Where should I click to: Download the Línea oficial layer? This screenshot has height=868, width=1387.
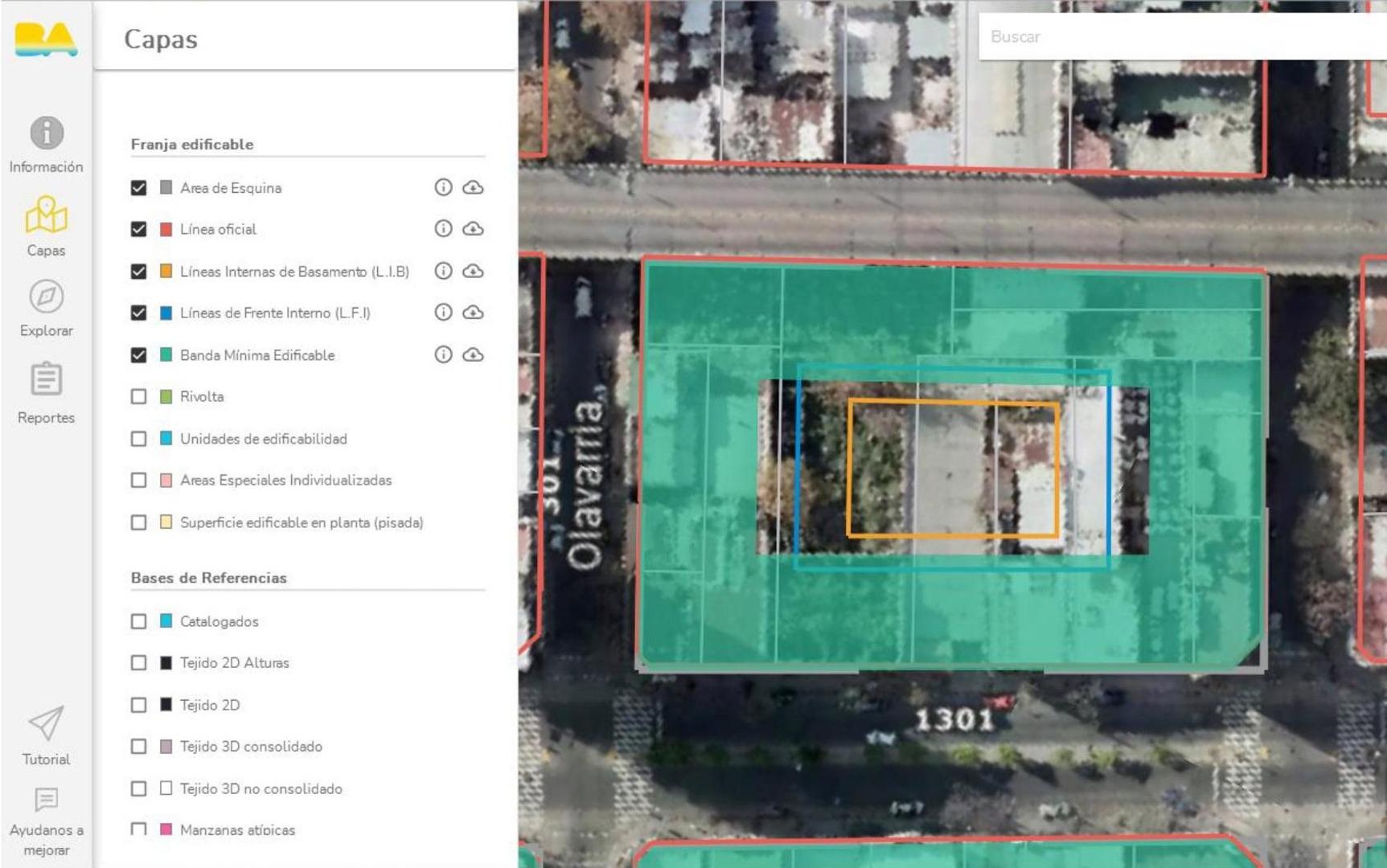(473, 229)
